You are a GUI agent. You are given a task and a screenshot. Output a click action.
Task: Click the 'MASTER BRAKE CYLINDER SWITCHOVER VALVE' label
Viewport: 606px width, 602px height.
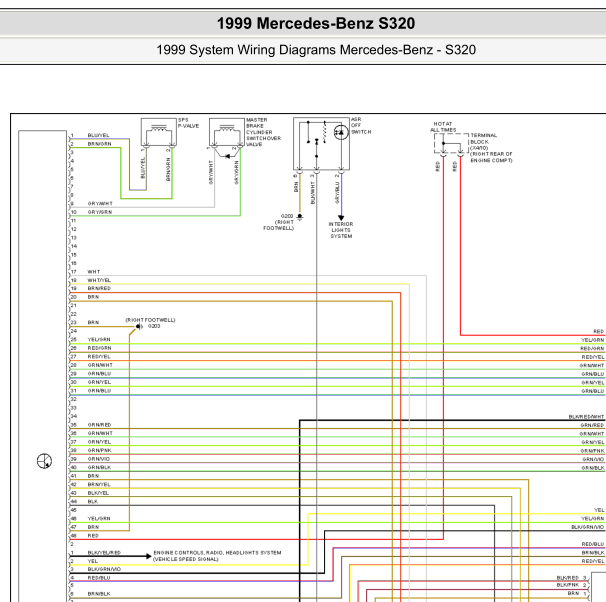point(264,132)
